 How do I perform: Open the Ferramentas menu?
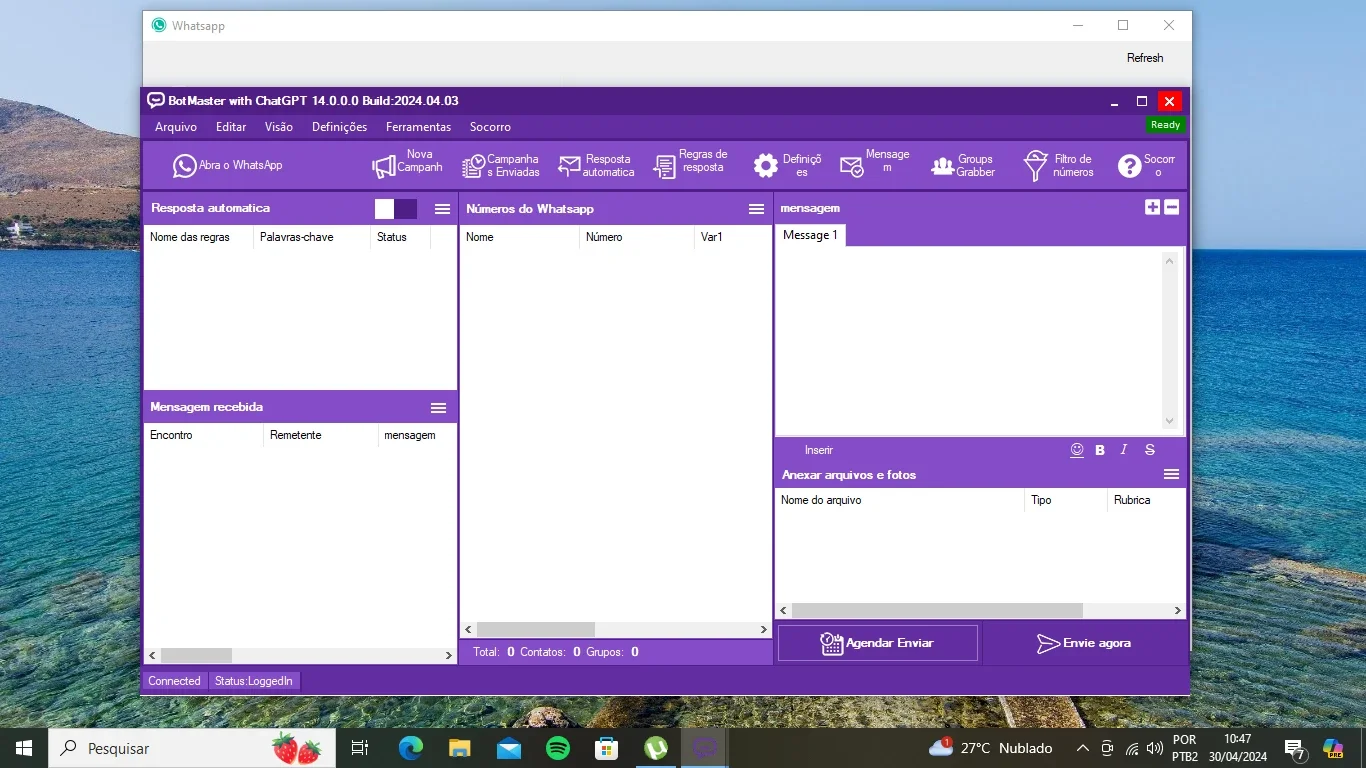click(419, 127)
